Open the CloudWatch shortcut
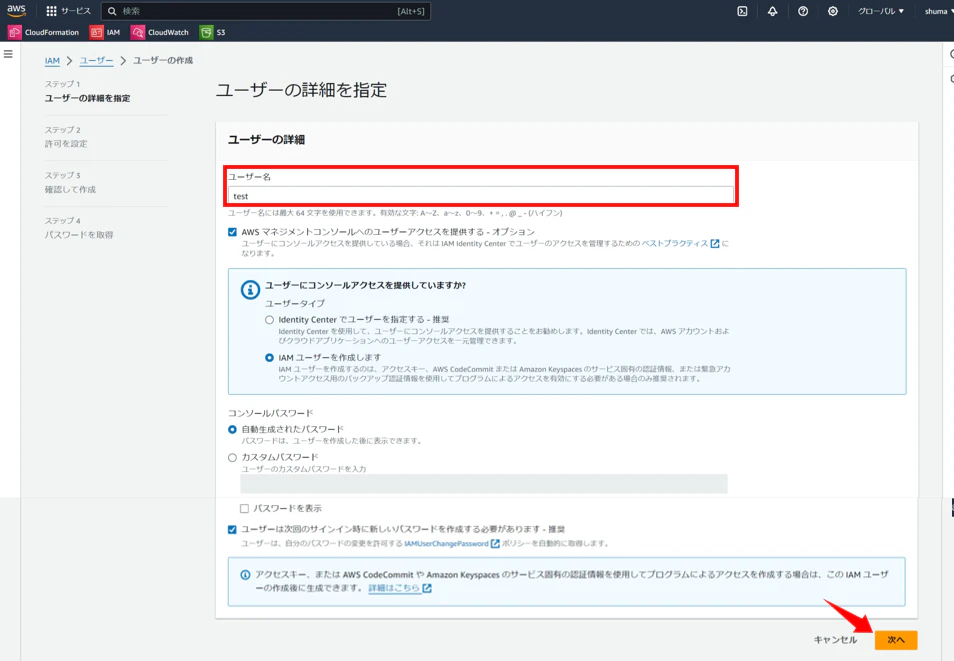The height and width of the screenshot is (661, 954). click(x=160, y=32)
